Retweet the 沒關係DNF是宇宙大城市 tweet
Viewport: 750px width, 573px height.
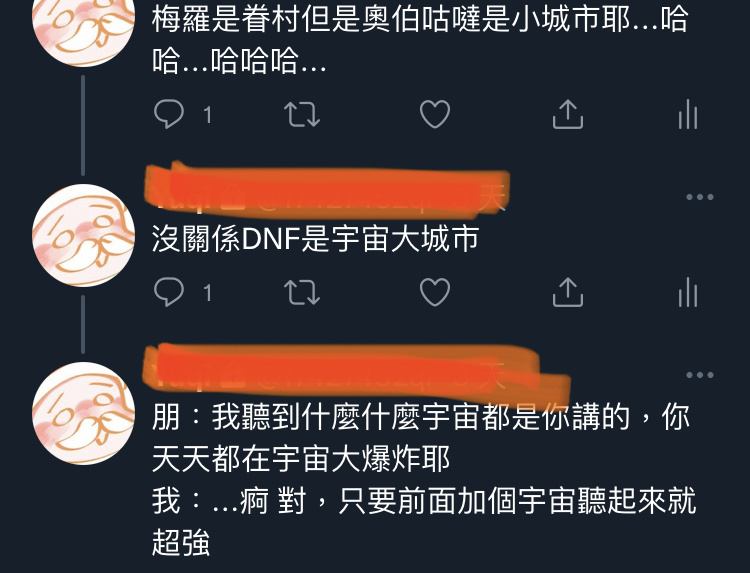coord(302,292)
